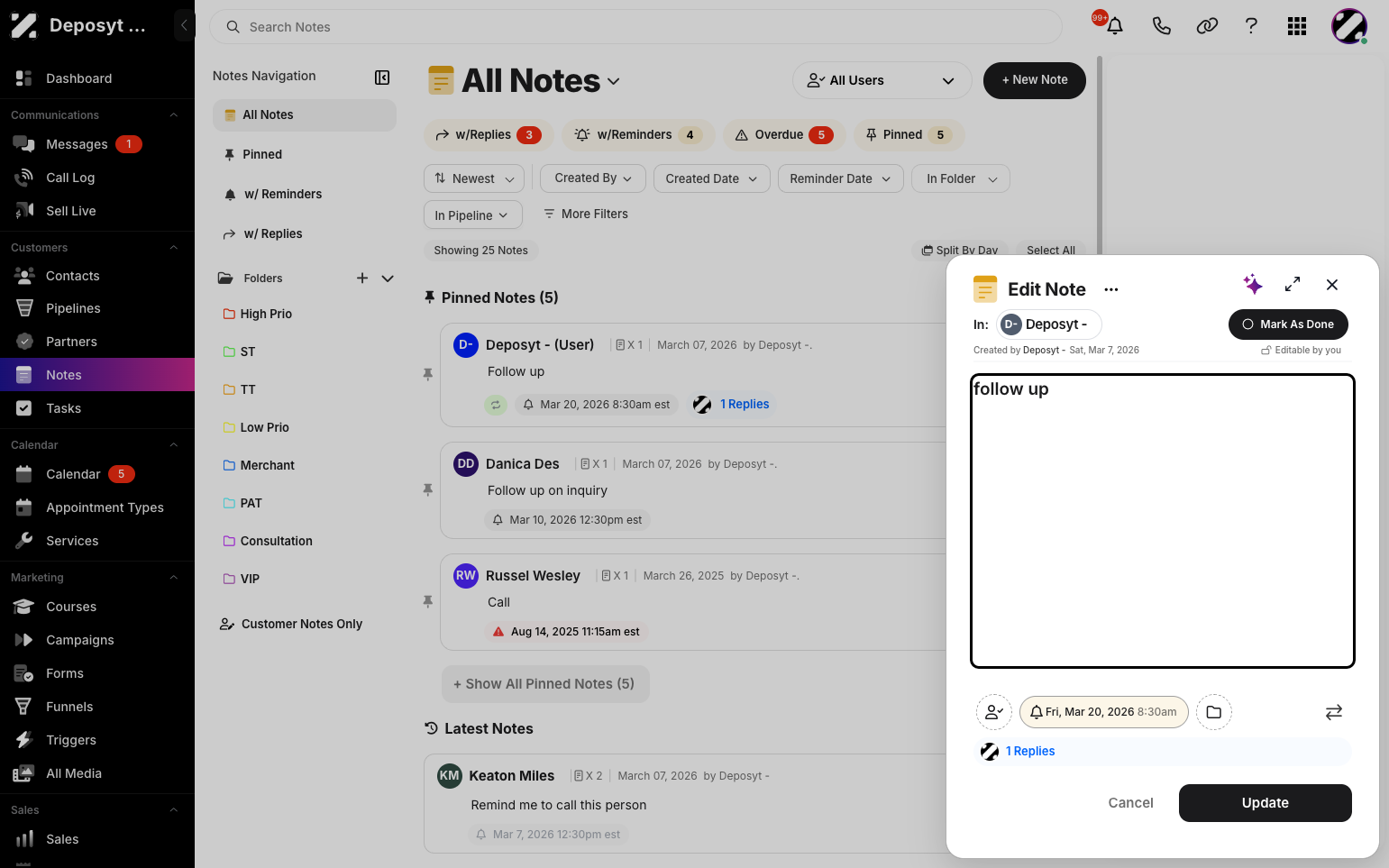Click the Update button

point(1266,803)
